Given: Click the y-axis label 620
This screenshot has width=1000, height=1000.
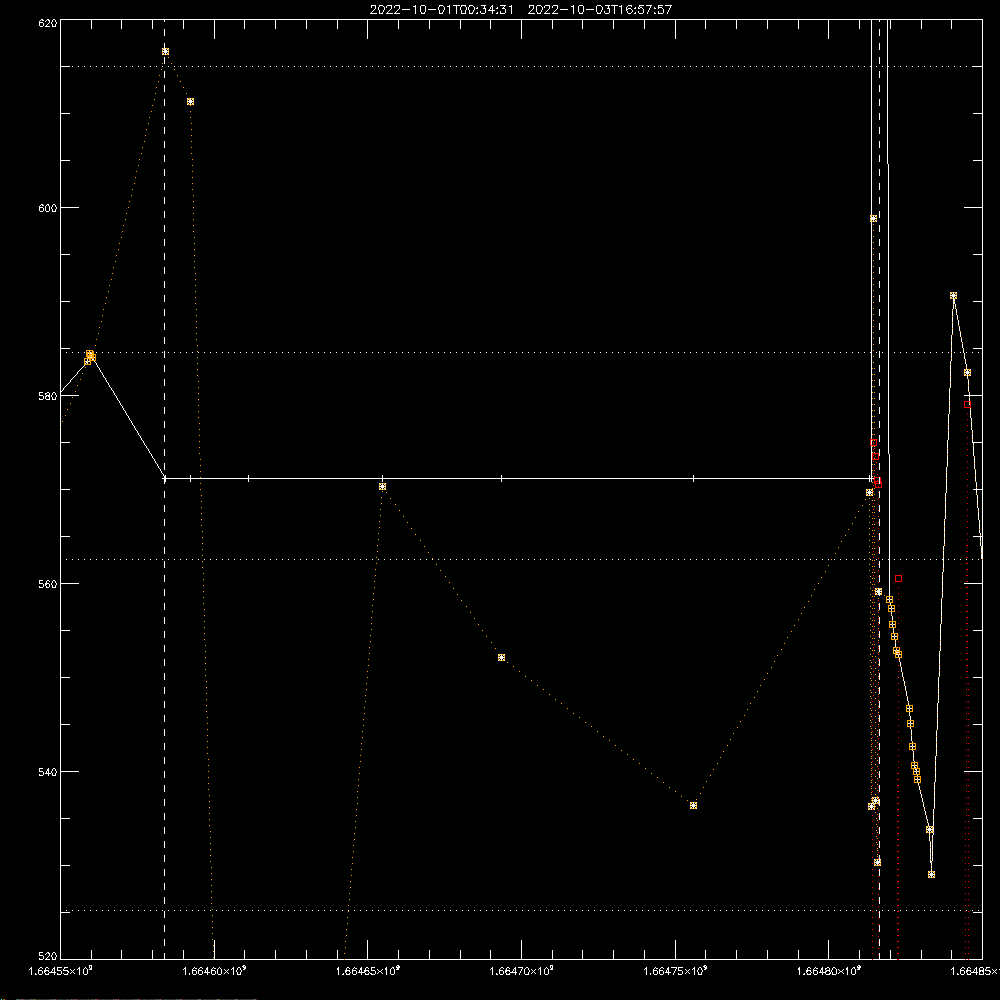Looking at the screenshot, I should click(x=48, y=24).
